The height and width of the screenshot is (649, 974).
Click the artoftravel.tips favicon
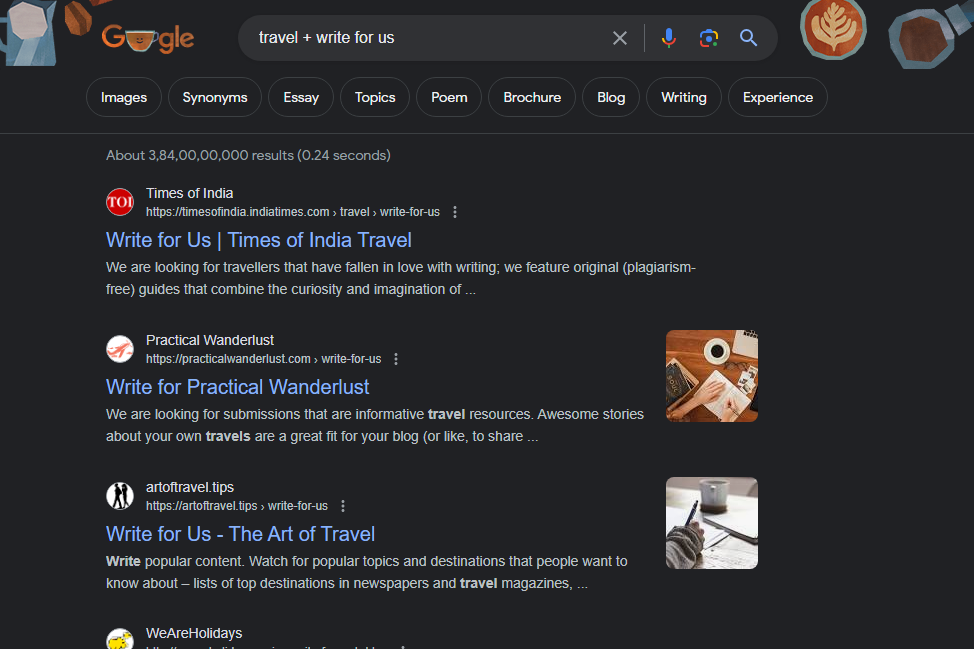point(120,496)
